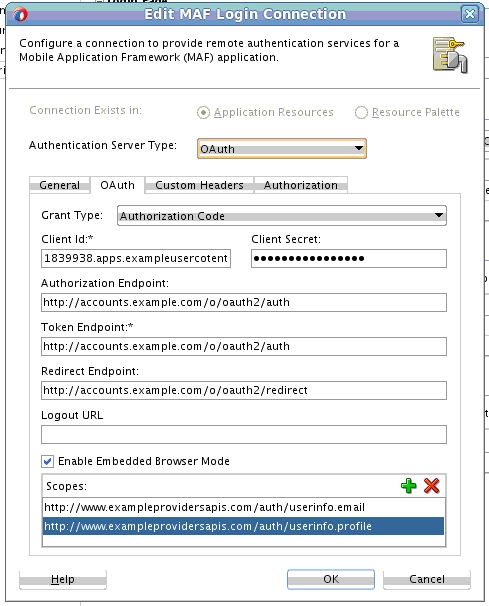489x606 pixels.
Task: Toggle Enable Embedded Browser Mode checkbox
Action: 48,461
